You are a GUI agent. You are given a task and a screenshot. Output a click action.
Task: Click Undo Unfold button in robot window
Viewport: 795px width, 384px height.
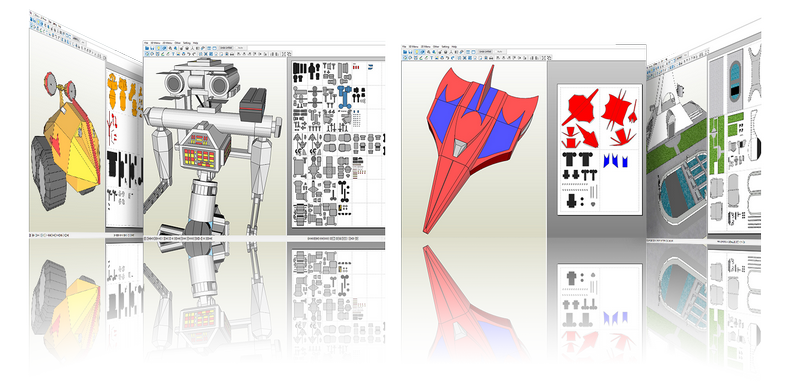click(226, 48)
